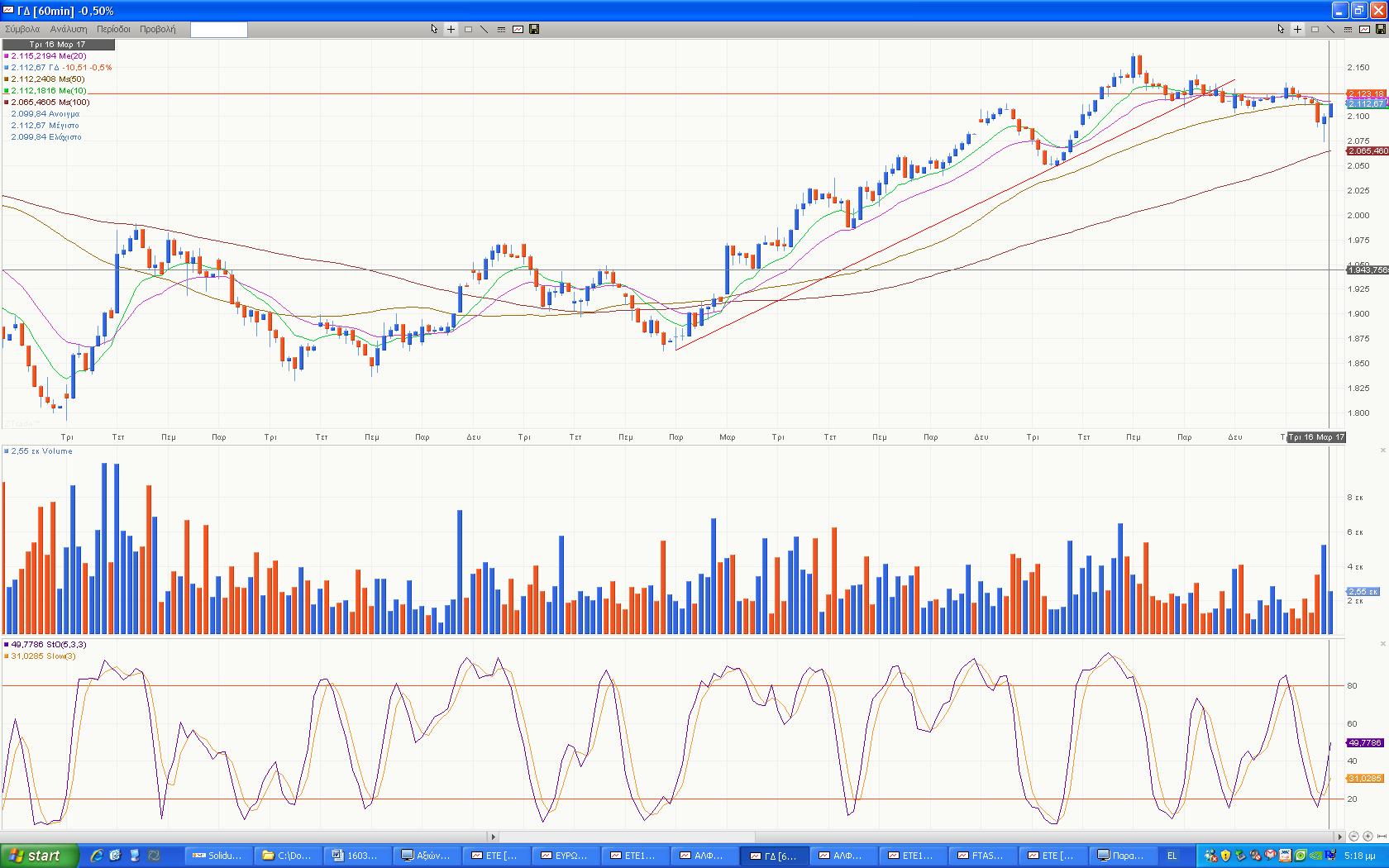Select the dotted horizontal lines tool beside the search box

tap(501, 29)
